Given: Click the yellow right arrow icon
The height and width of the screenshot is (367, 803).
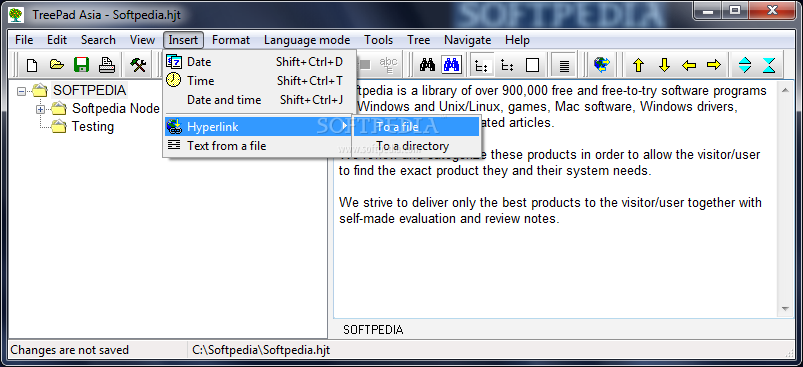Looking at the screenshot, I should click(x=714, y=65).
